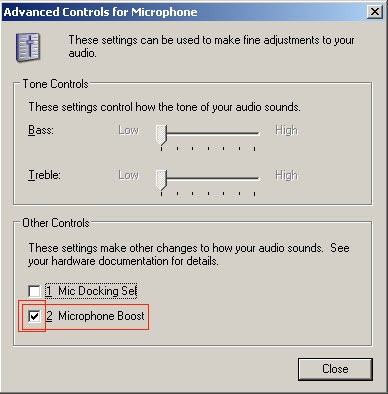Enable the Mic Docking Sel checkbox

[x=34, y=291]
